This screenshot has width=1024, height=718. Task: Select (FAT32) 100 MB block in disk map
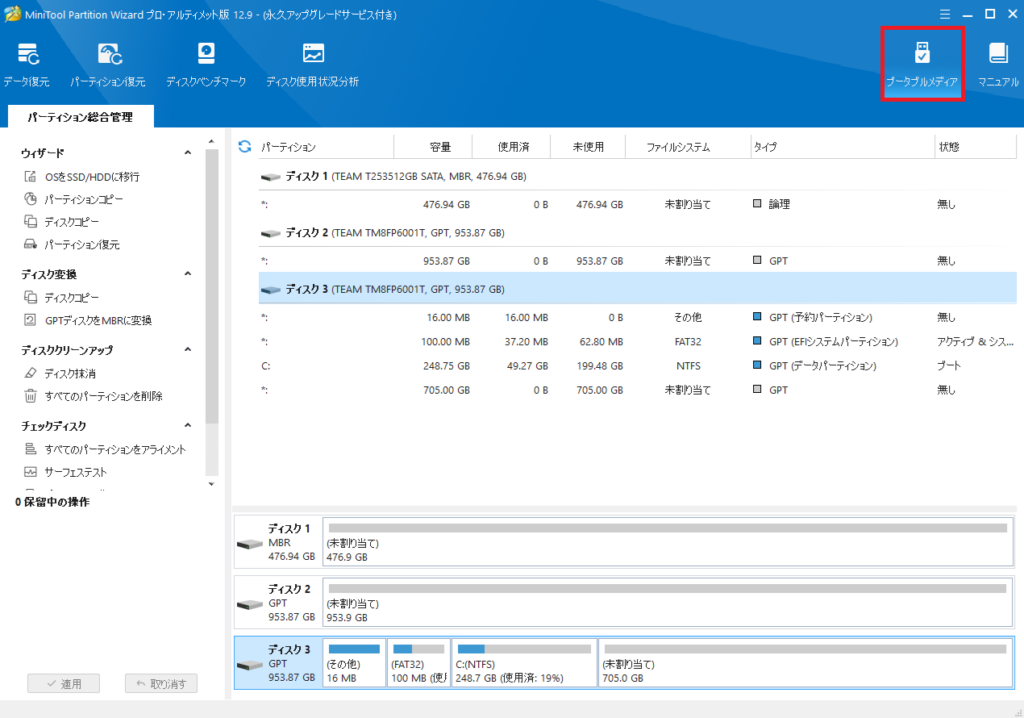point(419,663)
